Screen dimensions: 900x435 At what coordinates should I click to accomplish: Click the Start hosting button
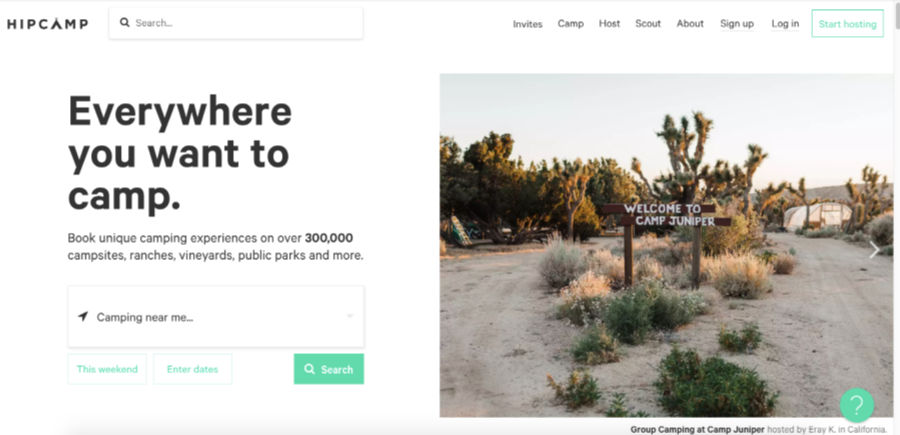847,24
